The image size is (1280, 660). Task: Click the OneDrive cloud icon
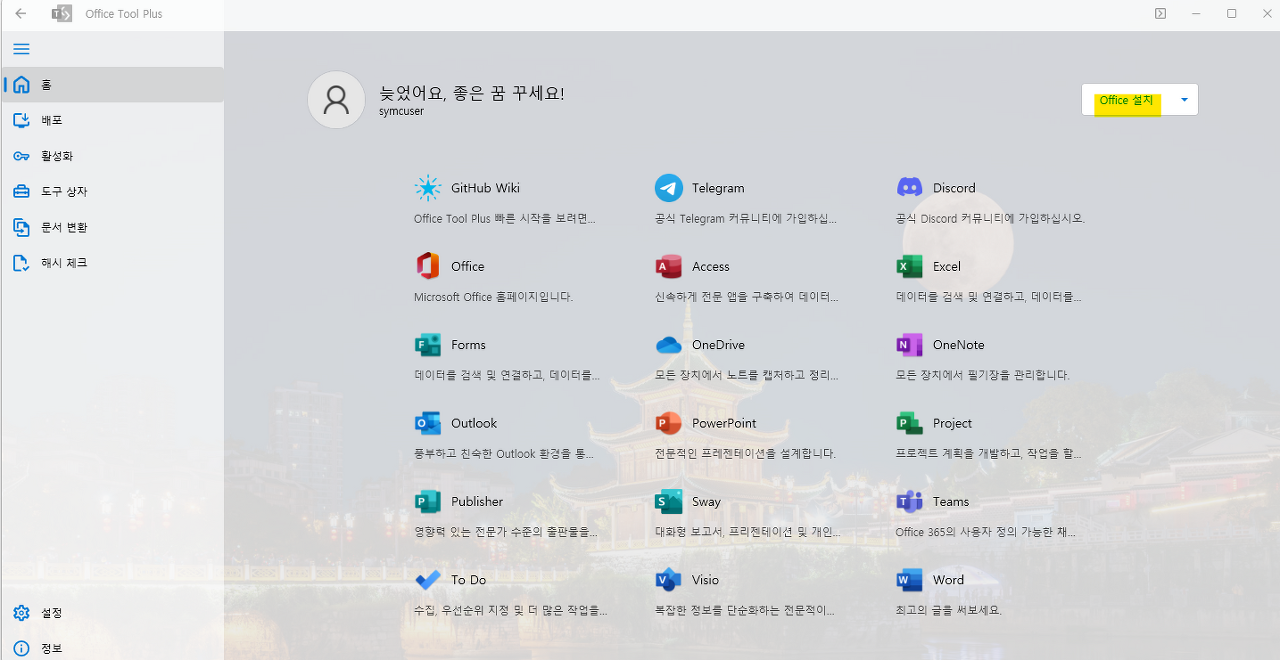(x=669, y=345)
